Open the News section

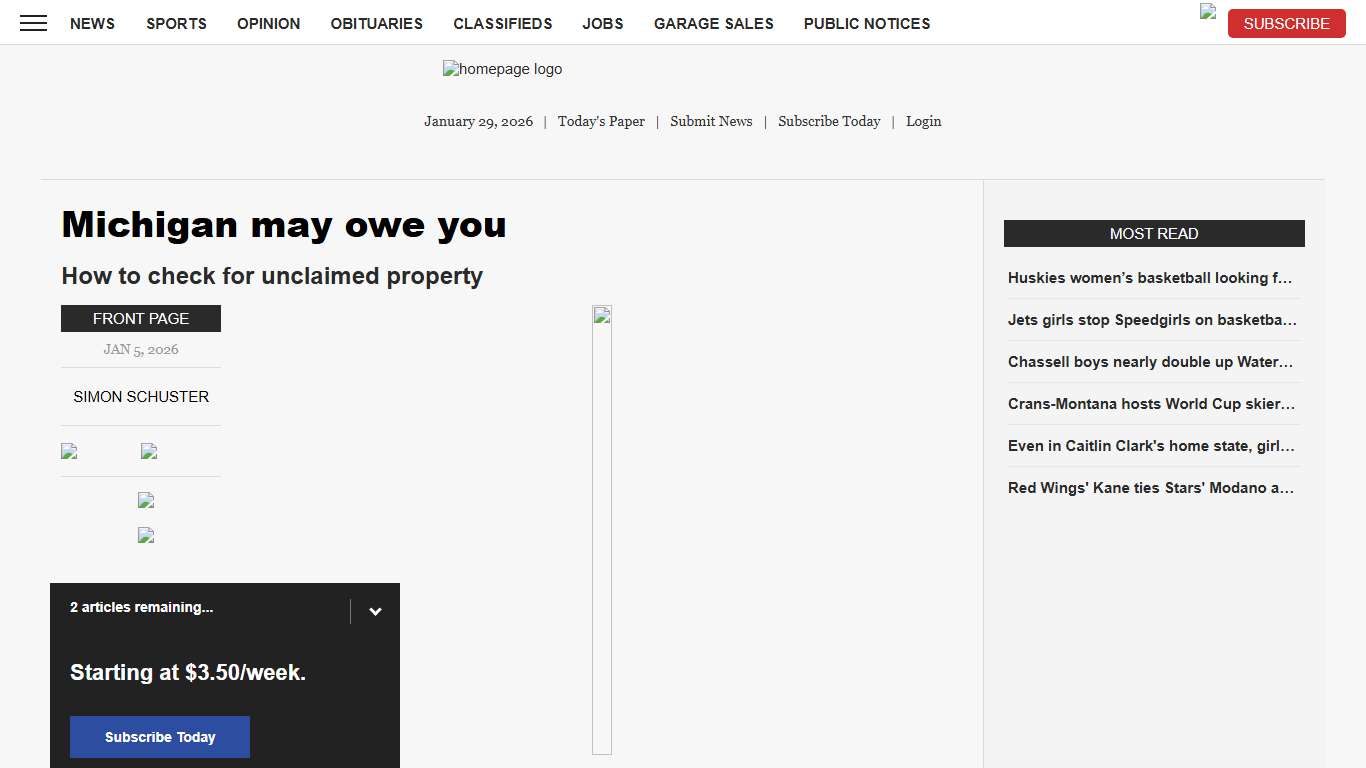click(x=92, y=23)
